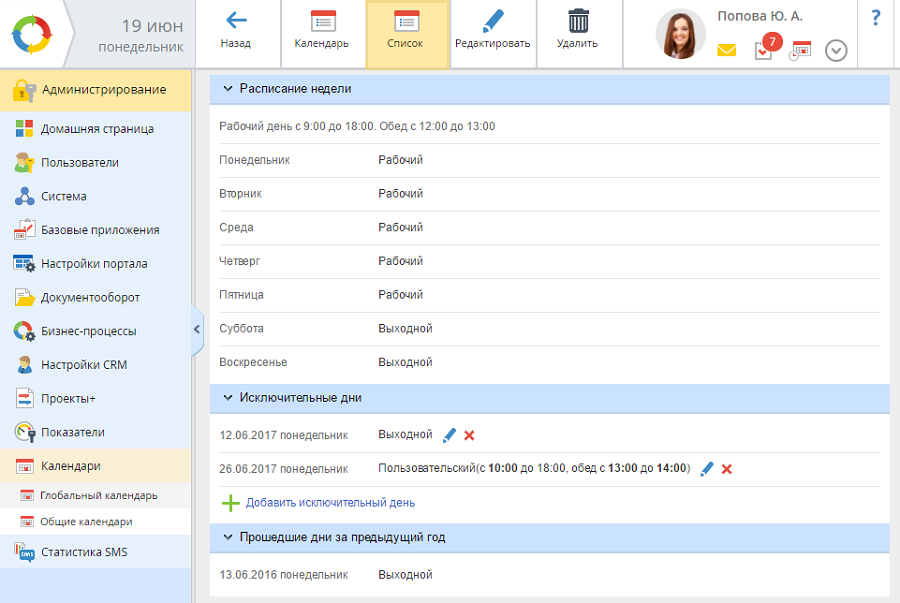The image size is (900, 603).
Task: Open tasks icon with badge 7
Action: (x=765, y=49)
